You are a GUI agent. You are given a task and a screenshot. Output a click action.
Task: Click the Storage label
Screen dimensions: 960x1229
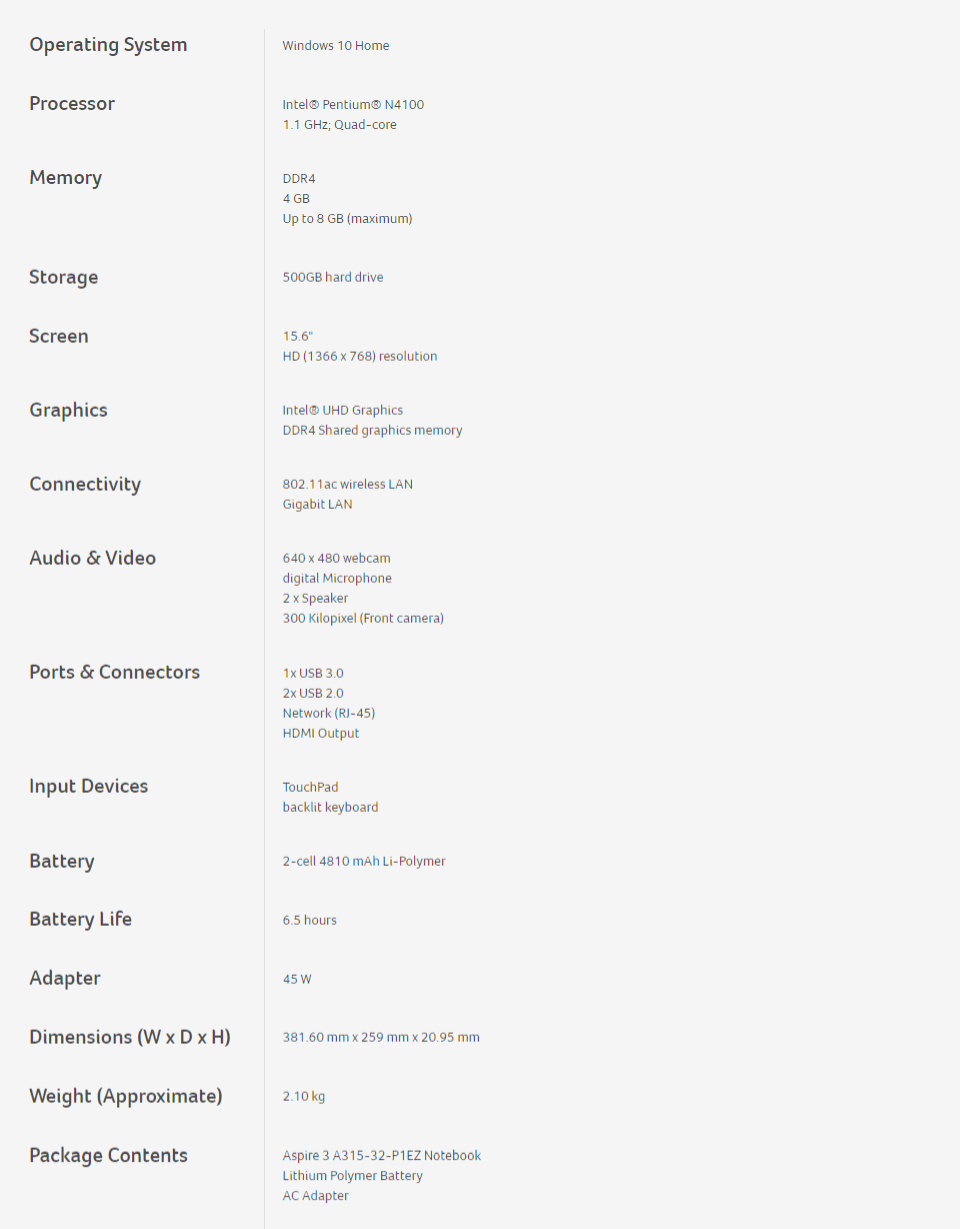[x=64, y=277]
